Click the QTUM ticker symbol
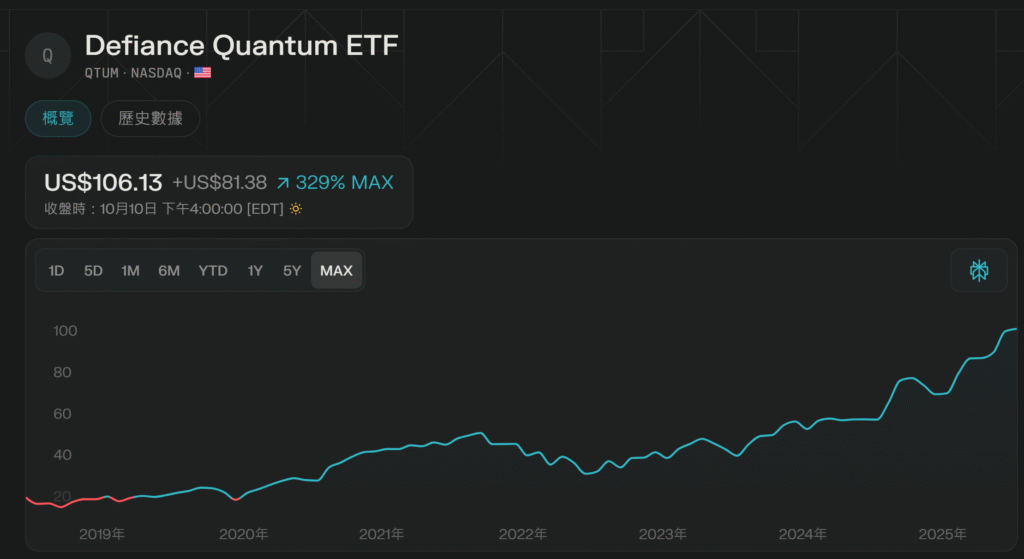 pyautogui.click(x=103, y=73)
